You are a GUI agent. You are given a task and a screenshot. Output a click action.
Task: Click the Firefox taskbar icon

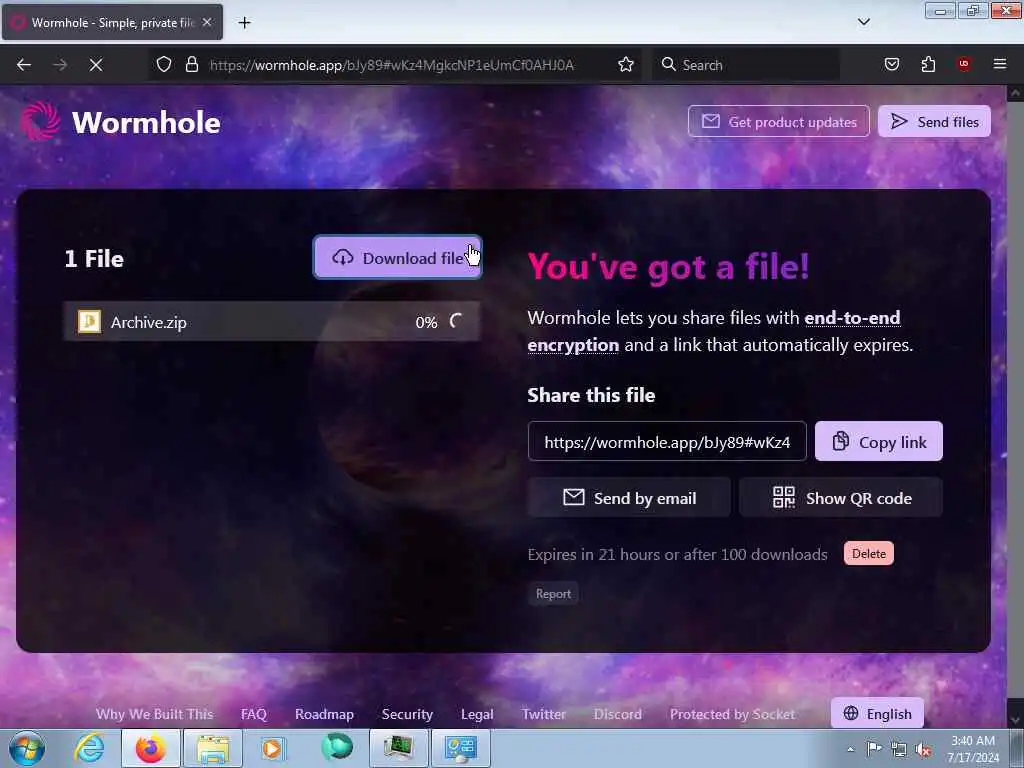click(150, 748)
